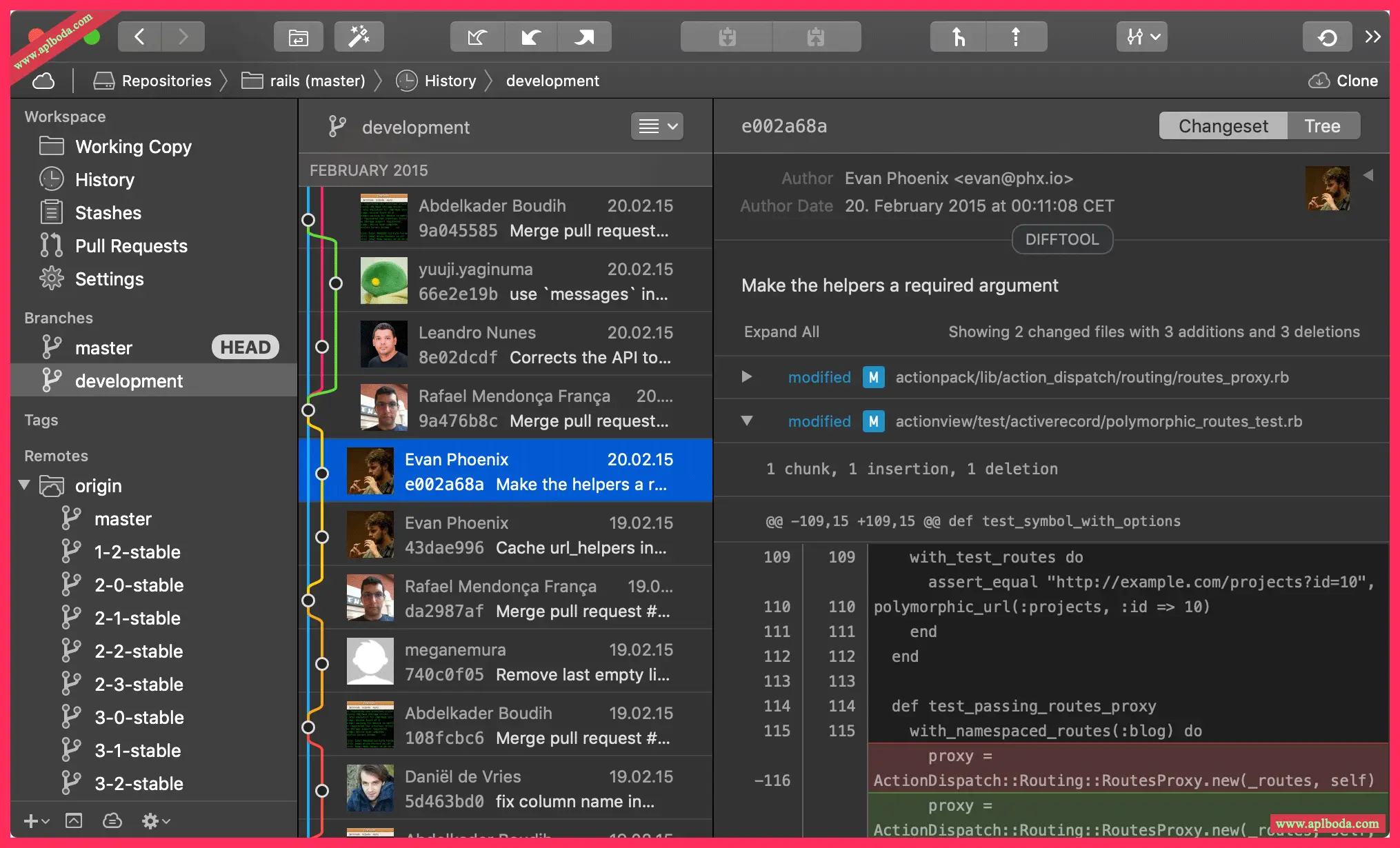Switch to Changeset view
The width and height of the screenshot is (1400, 848).
click(x=1223, y=126)
